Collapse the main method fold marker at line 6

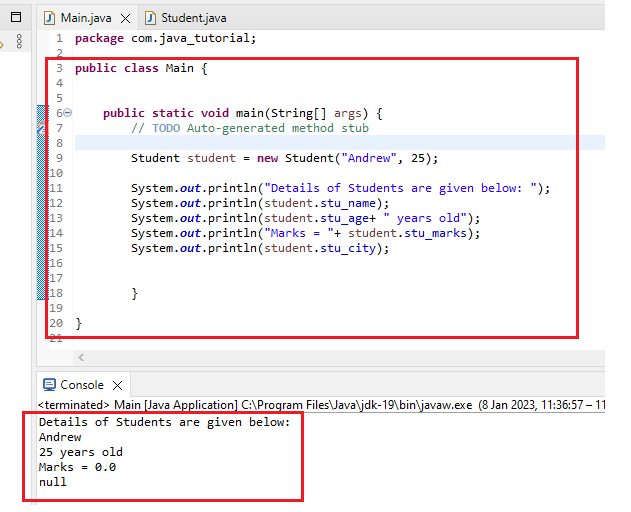68,113
